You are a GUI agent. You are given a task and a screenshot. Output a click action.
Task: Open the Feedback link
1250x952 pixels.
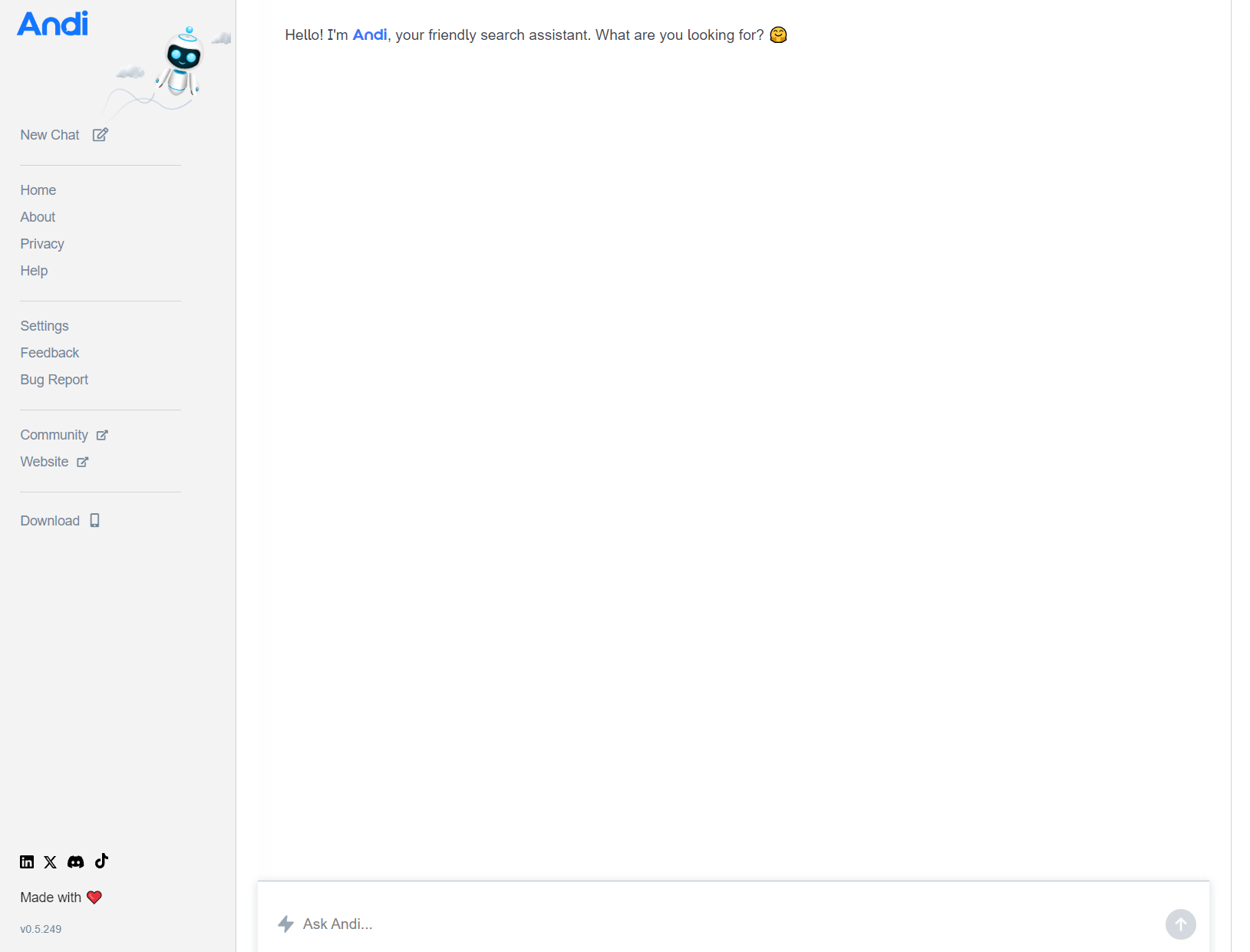50,353
